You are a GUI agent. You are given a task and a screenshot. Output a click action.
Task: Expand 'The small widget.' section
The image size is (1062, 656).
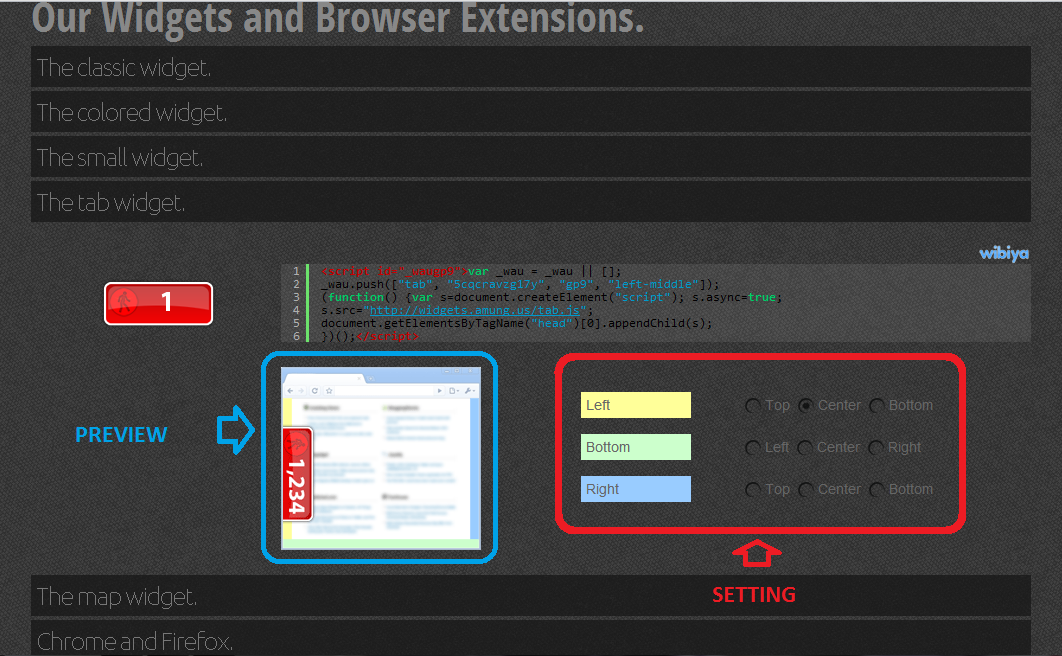pos(530,157)
